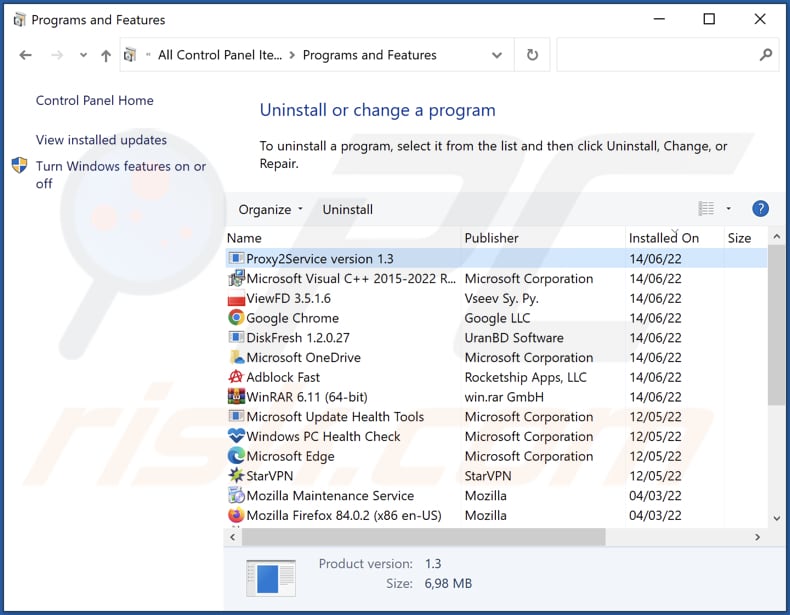Open View installed updates link
The image size is (790, 615).
coord(101,140)
